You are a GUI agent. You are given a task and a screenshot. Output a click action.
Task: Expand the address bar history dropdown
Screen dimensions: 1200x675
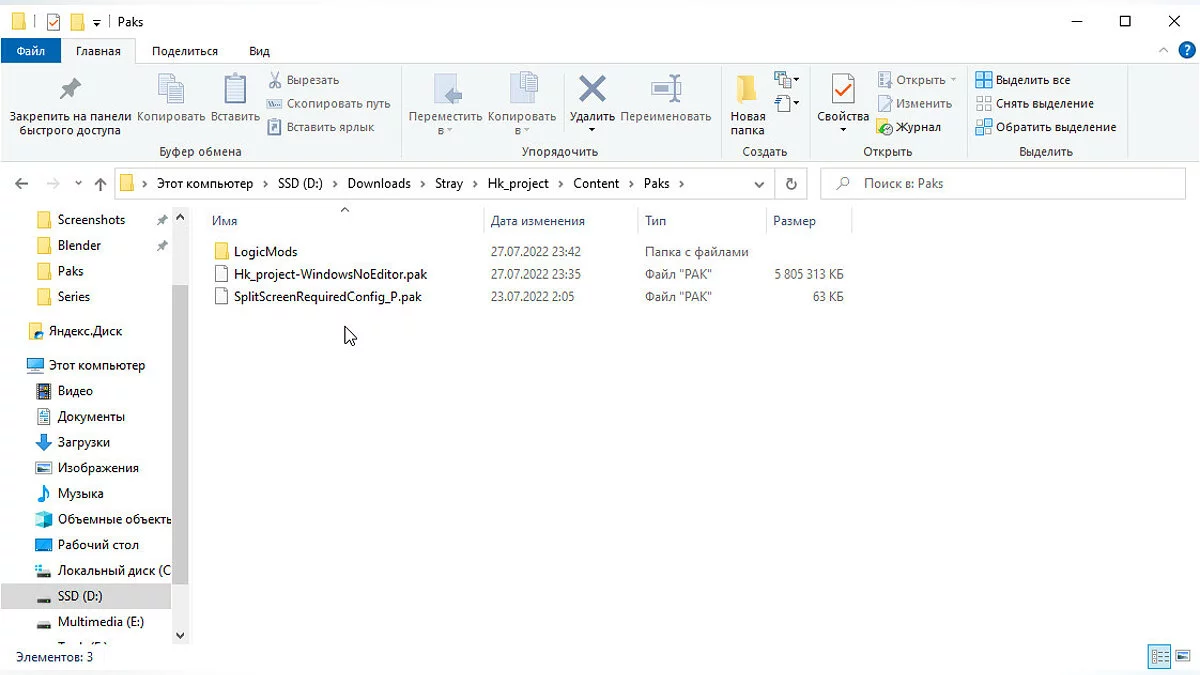click(x=759, y=184)
